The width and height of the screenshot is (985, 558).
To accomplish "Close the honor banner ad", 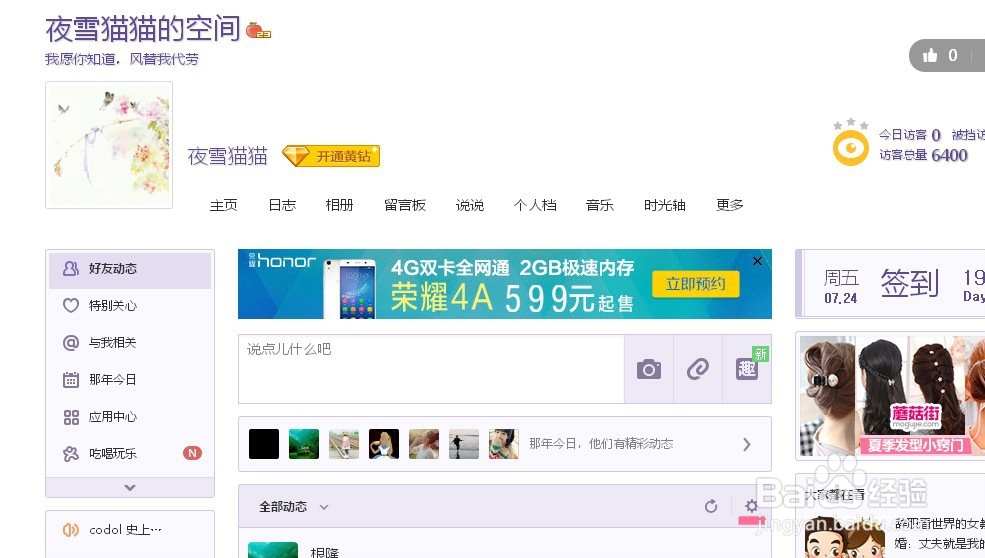I will (x=758, y=261).
